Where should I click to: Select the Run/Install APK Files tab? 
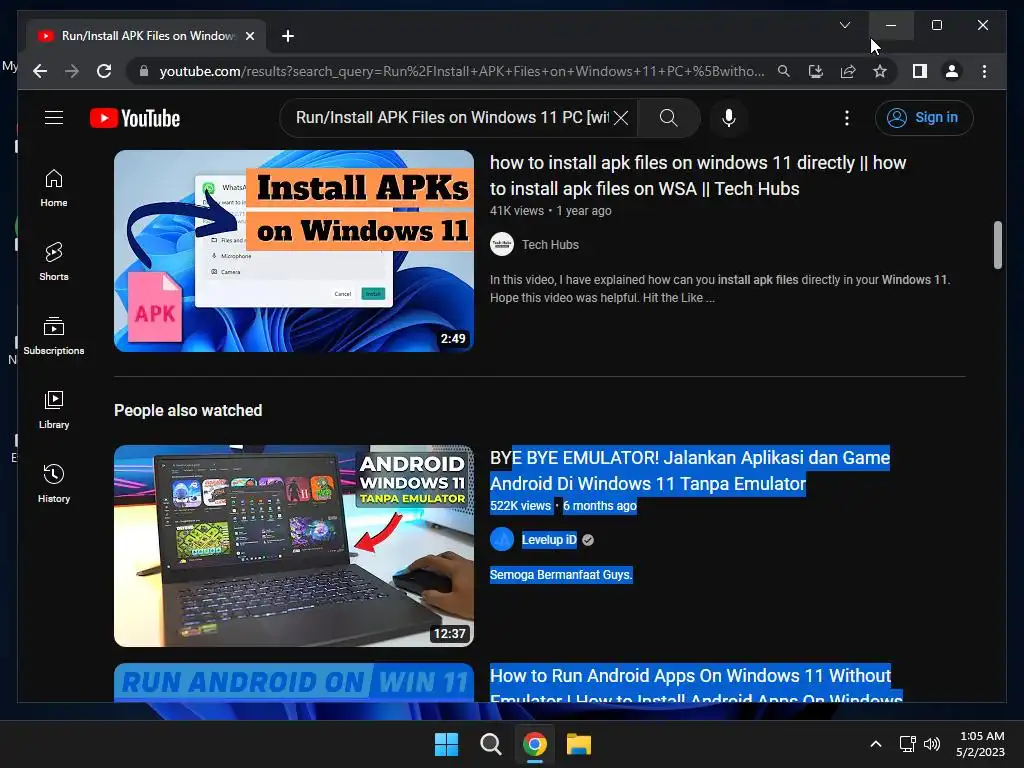coord(146,36)
